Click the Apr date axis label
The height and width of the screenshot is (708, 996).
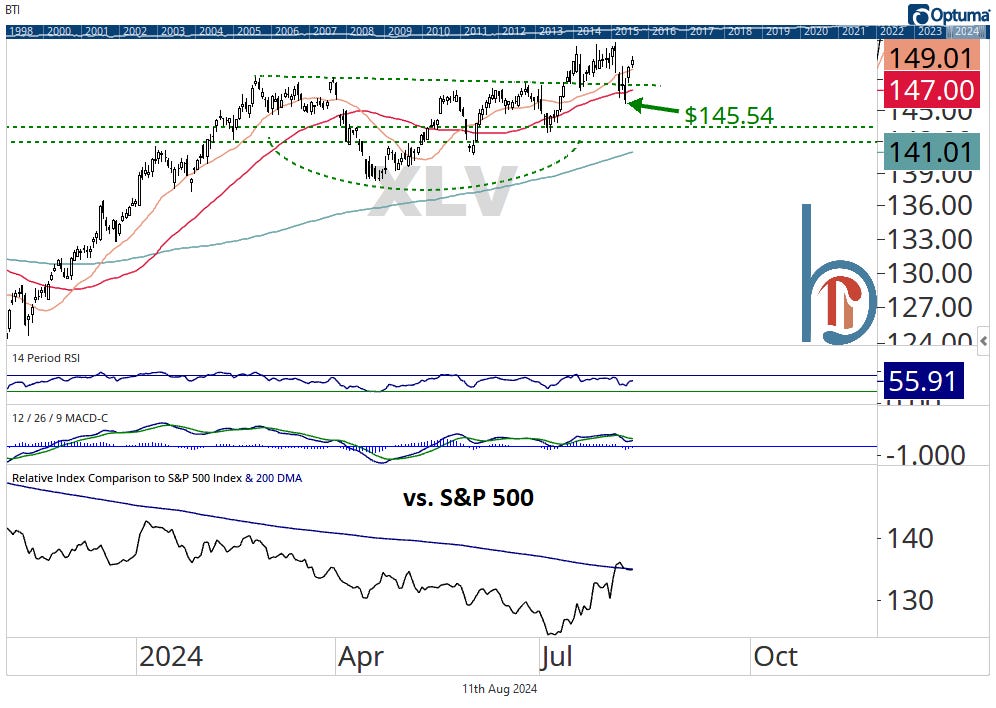point(361,657)
